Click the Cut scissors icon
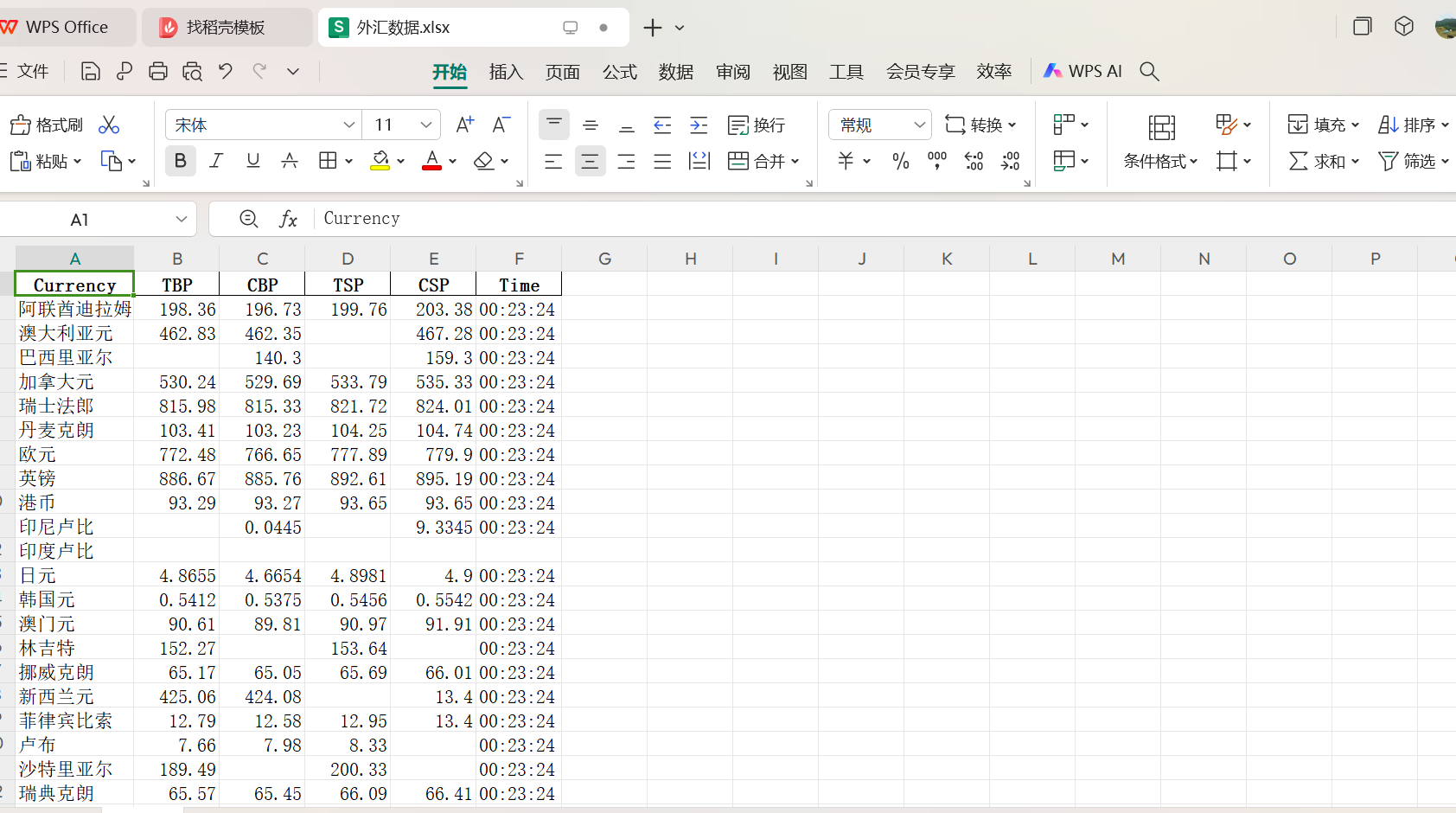This screenshot has width=1456, height=813. click(x=109, y=125)
